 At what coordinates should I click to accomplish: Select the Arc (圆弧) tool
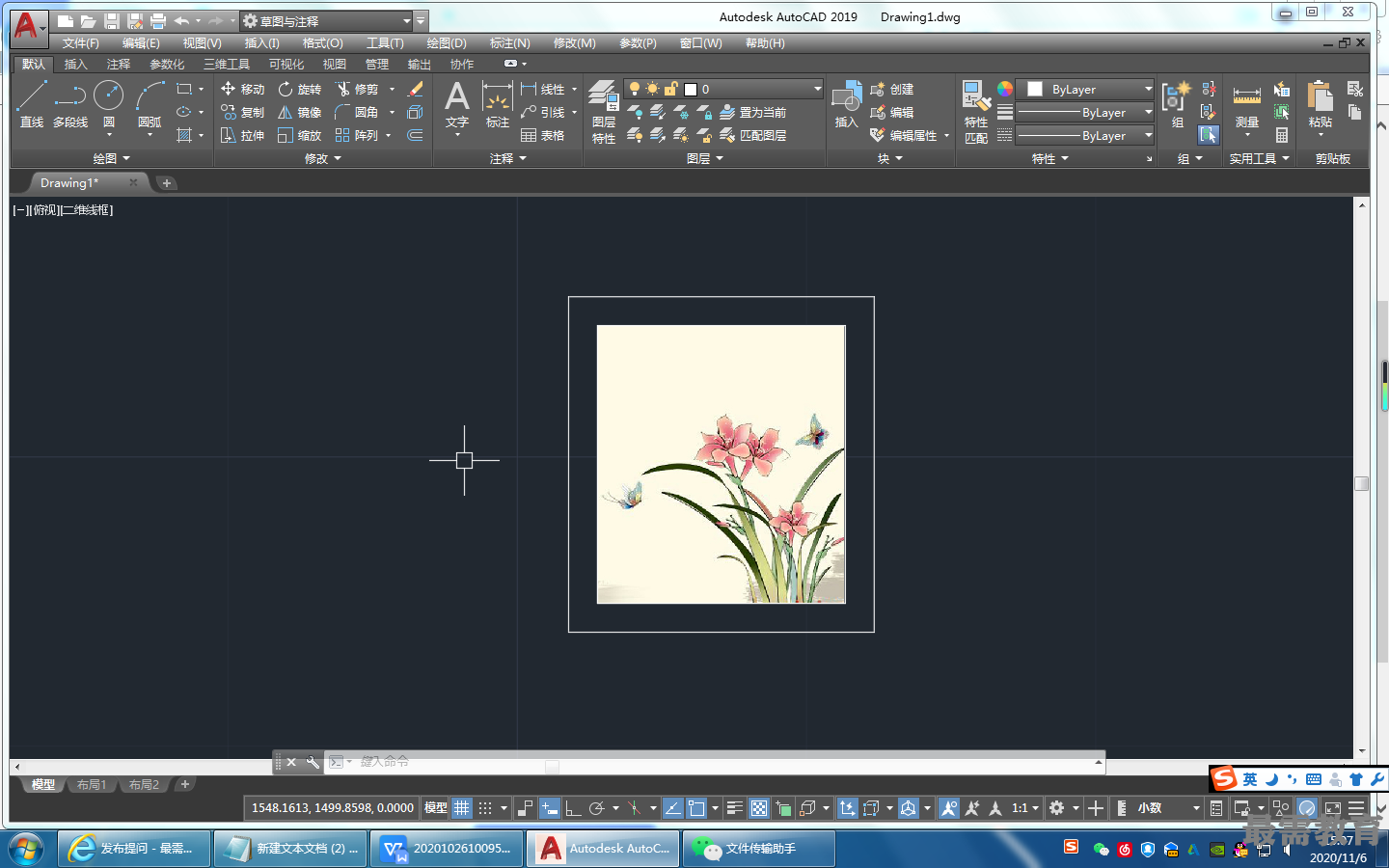pyautogui.click(x=150, y=104)
